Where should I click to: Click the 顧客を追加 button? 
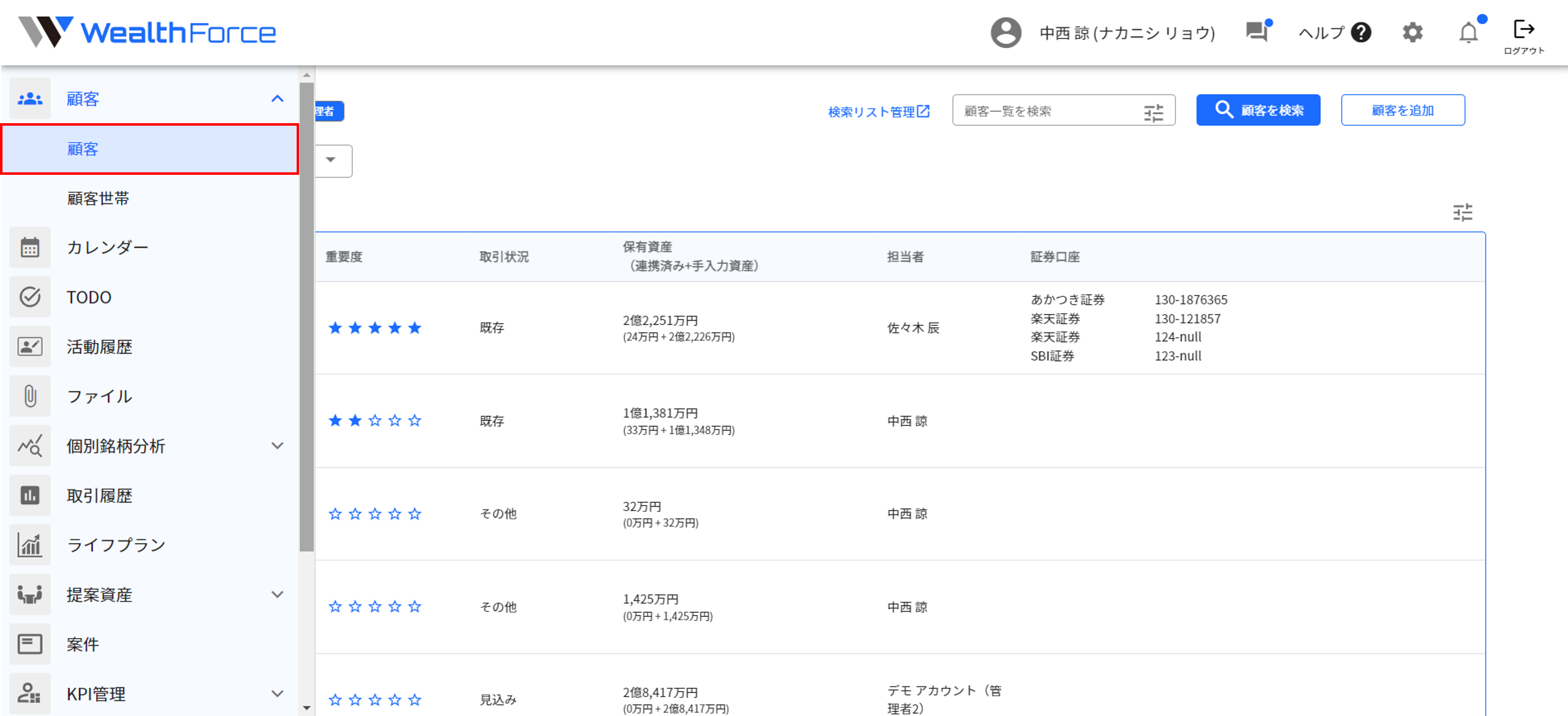tap(1402, 110)
